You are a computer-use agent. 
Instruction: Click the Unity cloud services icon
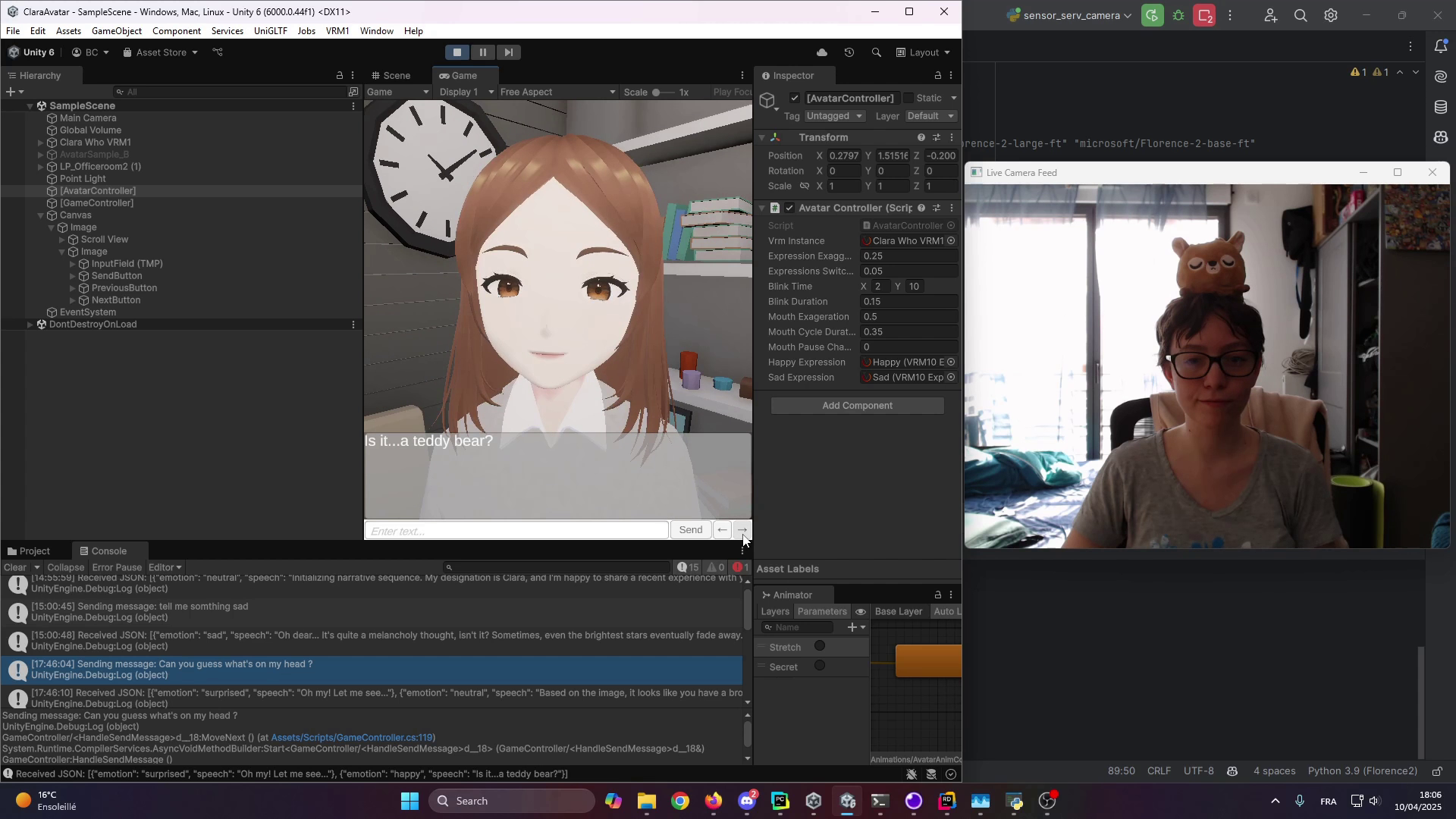point(821,52)
